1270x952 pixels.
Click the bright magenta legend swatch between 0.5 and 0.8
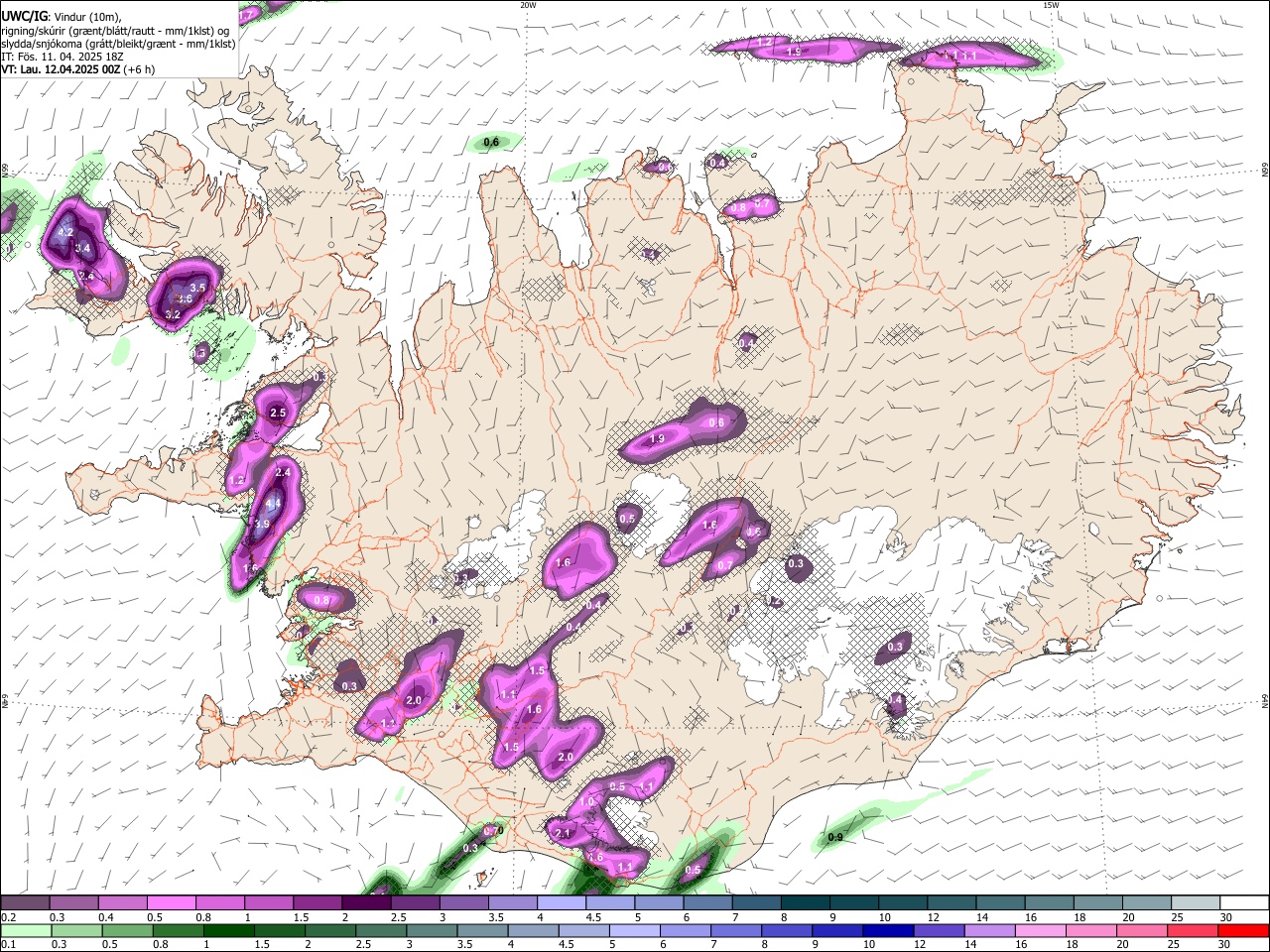pyautogui.click(x=173, y=902)
